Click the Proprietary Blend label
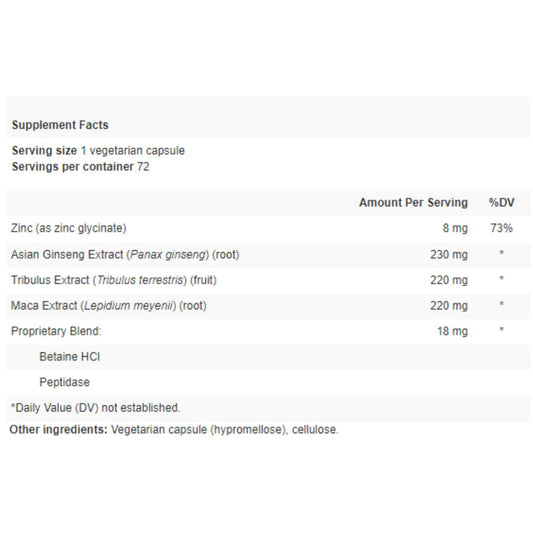This screenshot has width=533, height=533. [56, 331]
